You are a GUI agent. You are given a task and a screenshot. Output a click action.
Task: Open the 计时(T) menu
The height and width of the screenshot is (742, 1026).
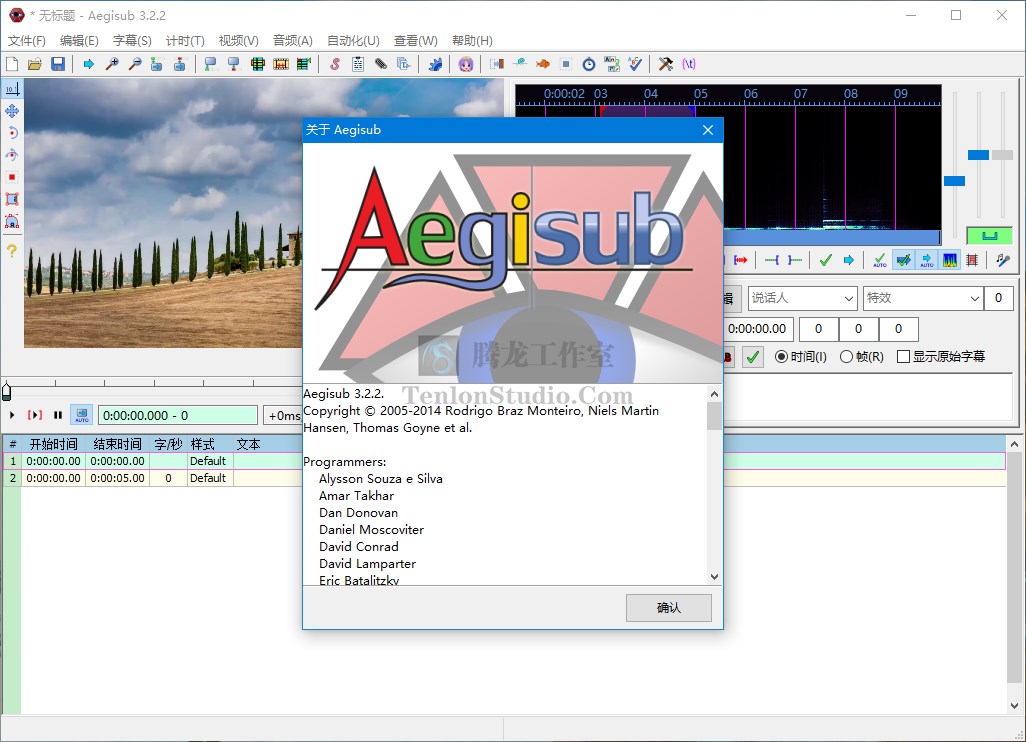[x=185, y=41]
